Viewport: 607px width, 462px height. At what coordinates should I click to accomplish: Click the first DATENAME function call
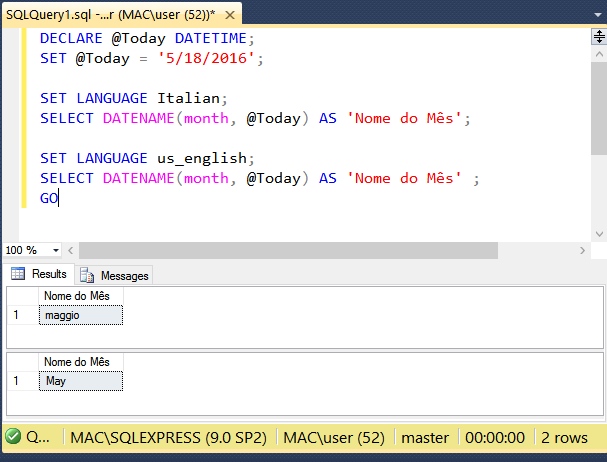(x=138, y=118)
